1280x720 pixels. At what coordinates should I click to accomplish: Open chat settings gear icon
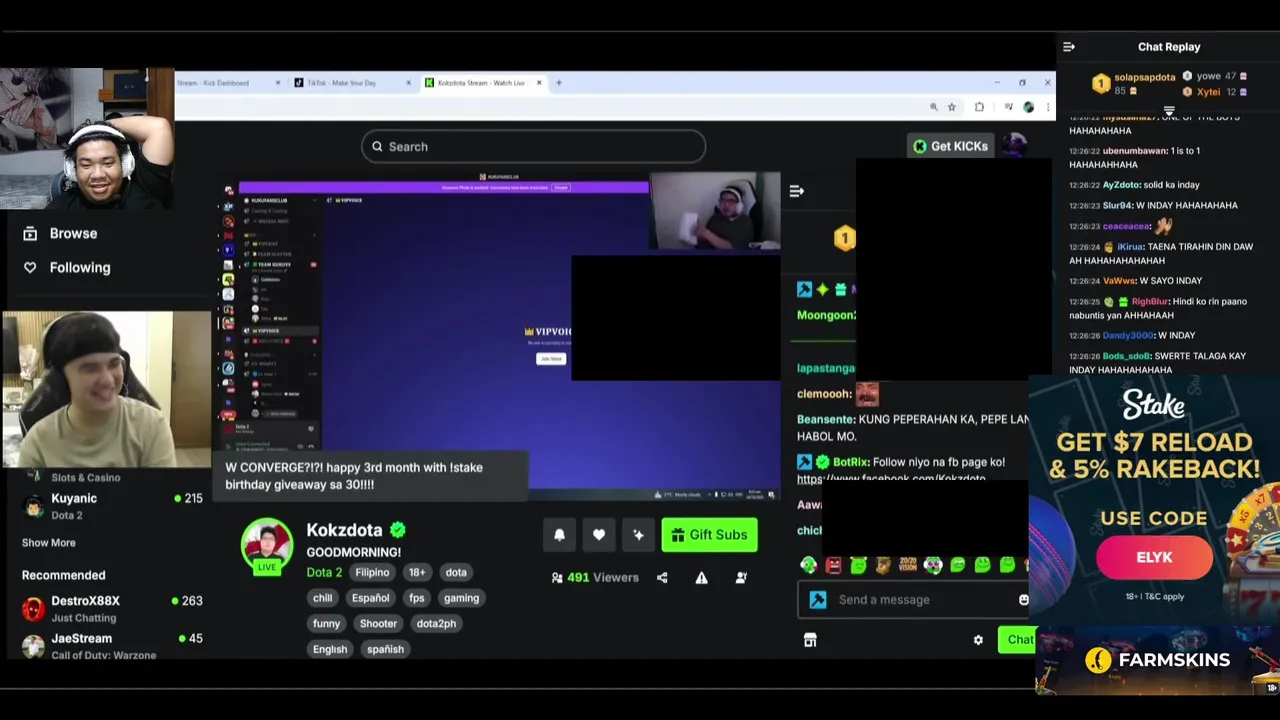978,640
